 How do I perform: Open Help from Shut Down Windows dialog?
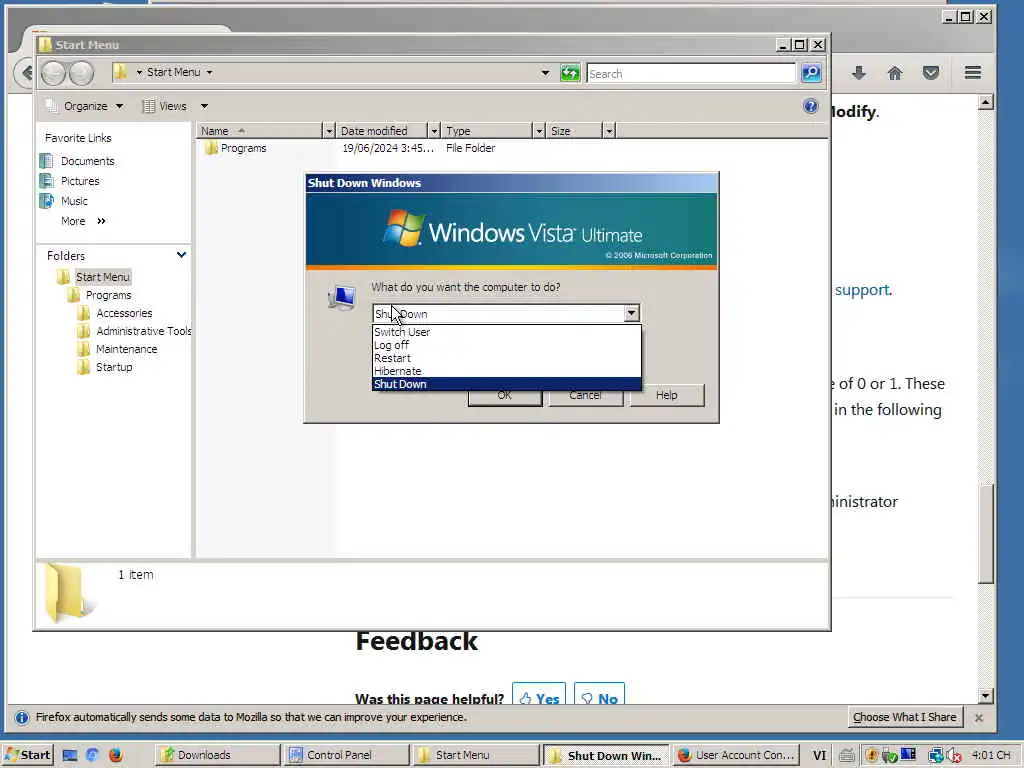(667, 395)
